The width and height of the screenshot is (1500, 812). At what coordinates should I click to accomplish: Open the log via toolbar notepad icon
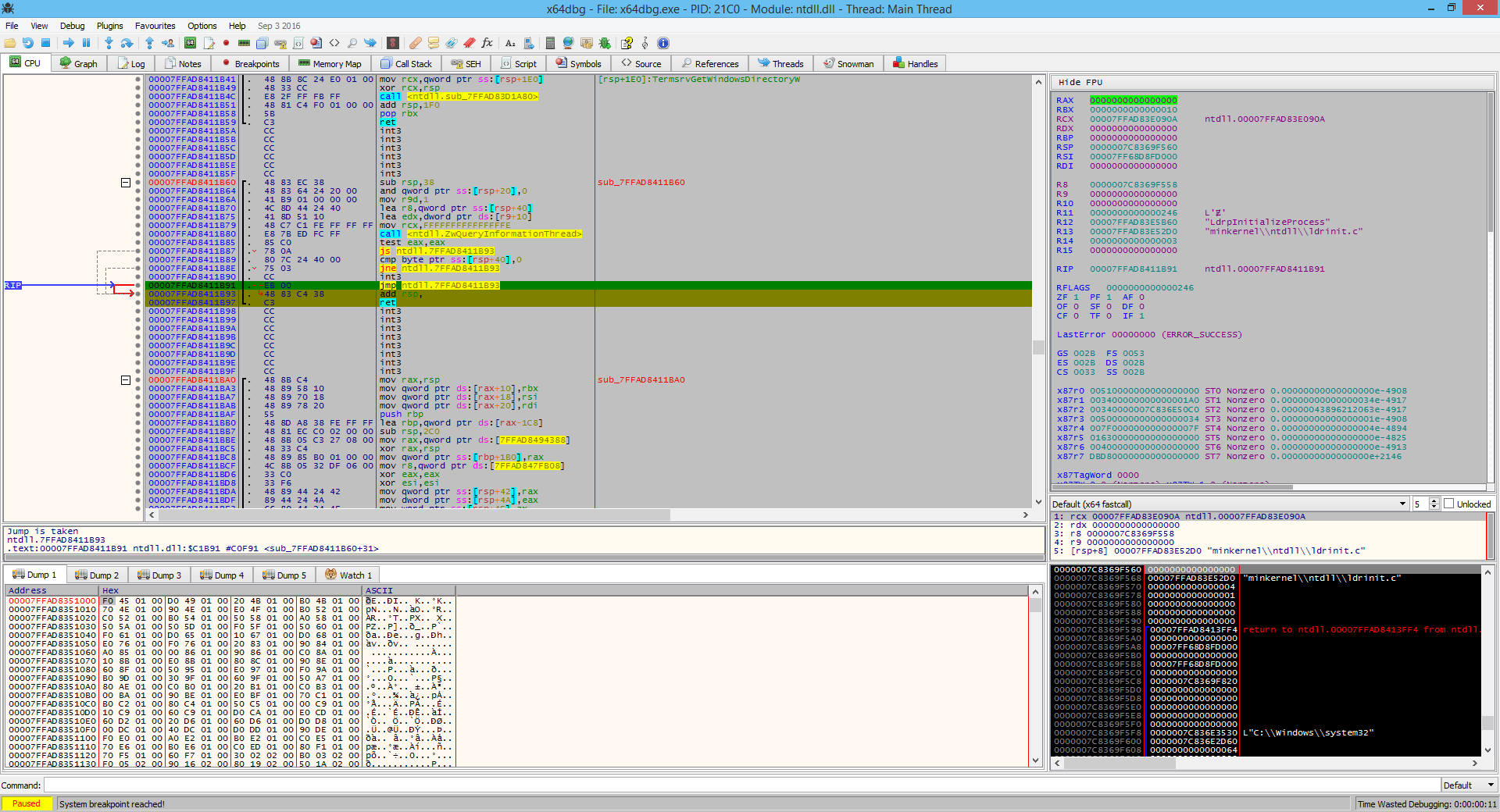tap(208, 43)
